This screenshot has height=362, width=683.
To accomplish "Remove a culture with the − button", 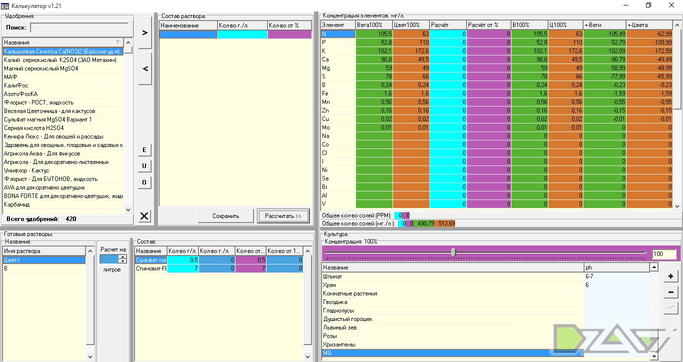I will (670, 292).
